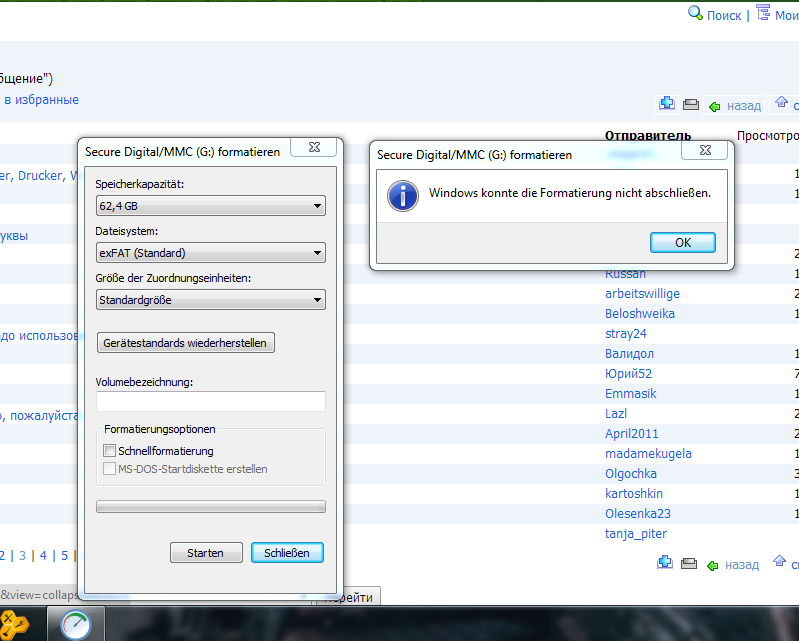Open sender Lazl profile
The image size is (799, 641).
616,414
